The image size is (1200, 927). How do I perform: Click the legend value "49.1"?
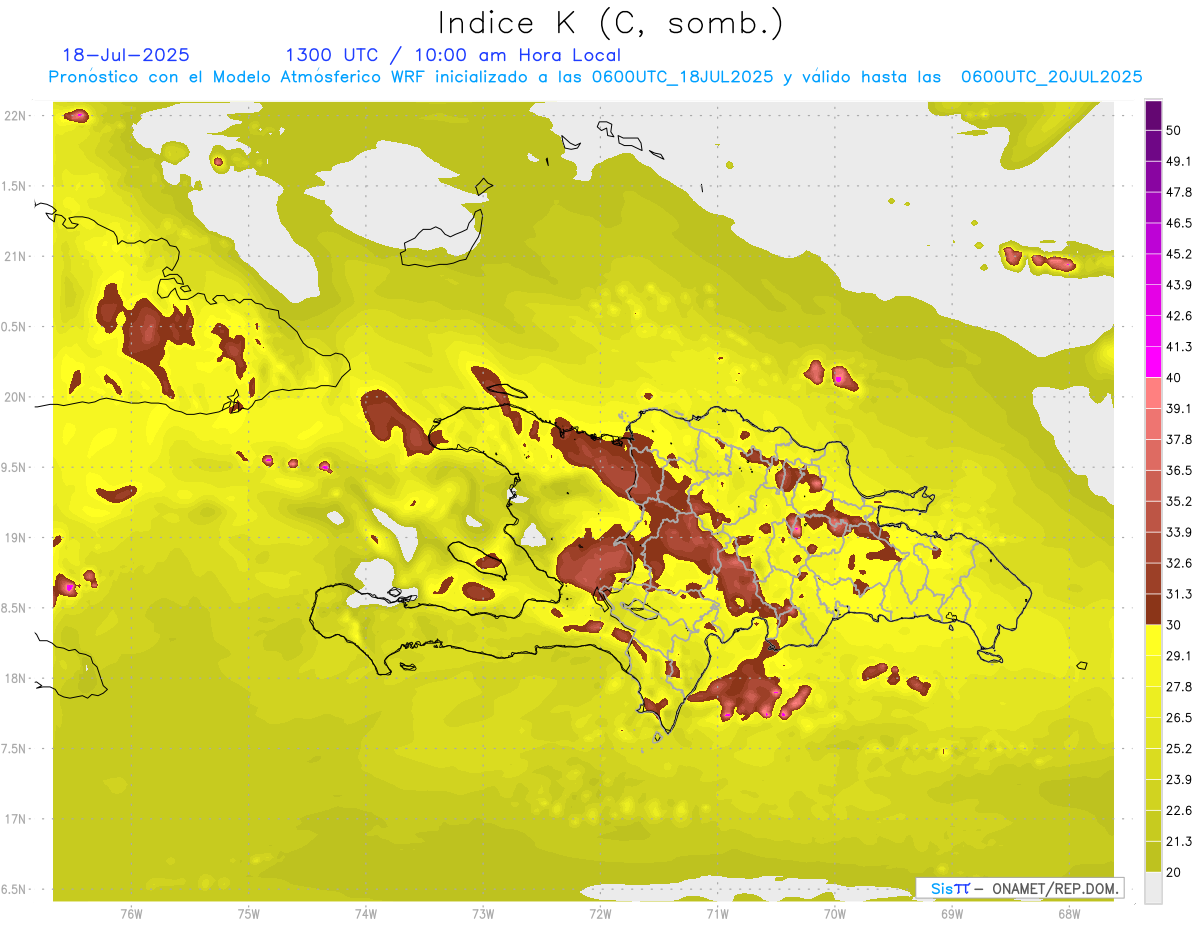point(1179,162)
